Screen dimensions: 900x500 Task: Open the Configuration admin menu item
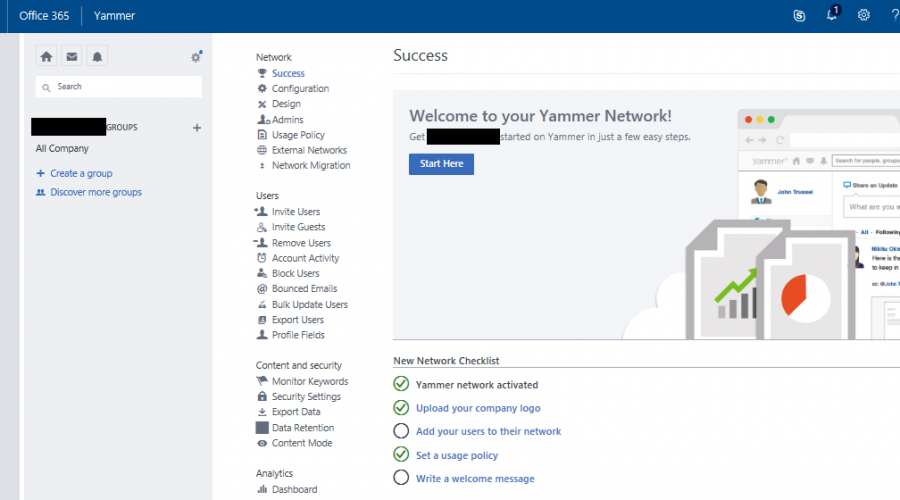(300, 89)
